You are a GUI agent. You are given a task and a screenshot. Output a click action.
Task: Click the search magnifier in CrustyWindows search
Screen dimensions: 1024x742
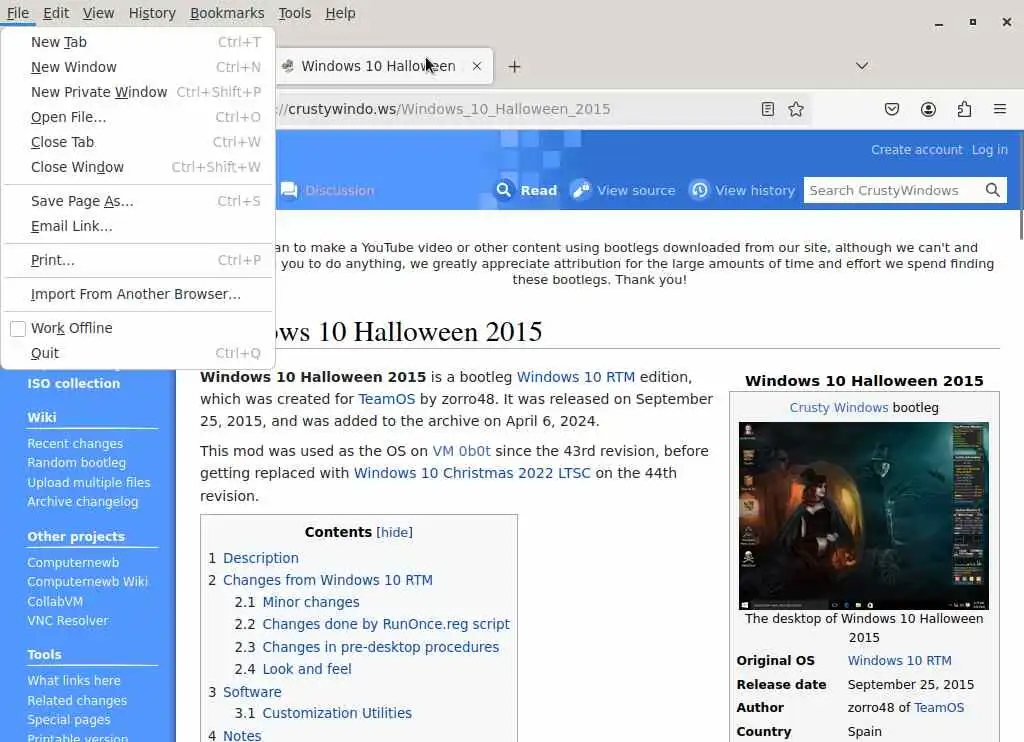[993, 190]
